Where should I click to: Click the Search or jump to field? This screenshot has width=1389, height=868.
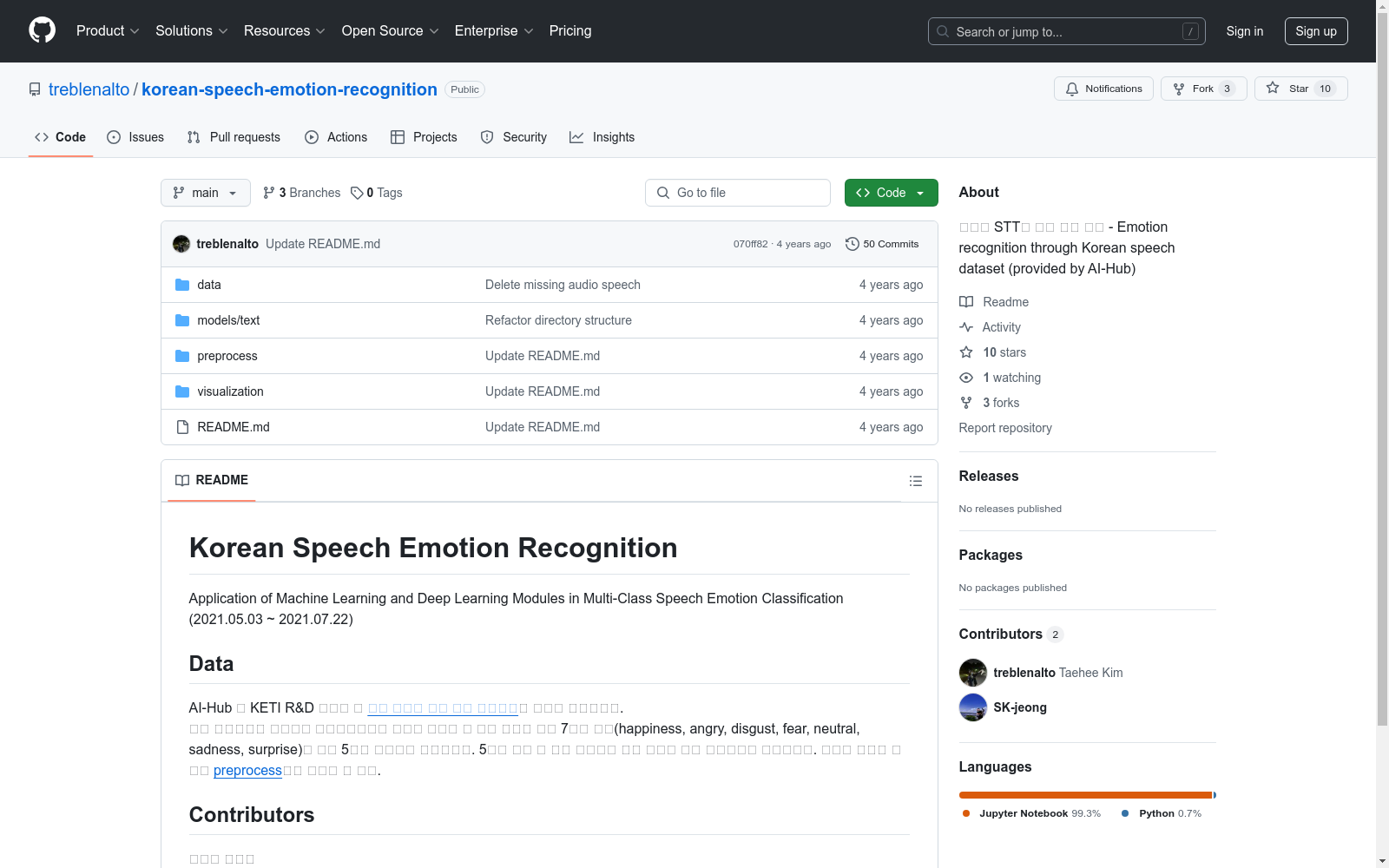(1067, 31)
